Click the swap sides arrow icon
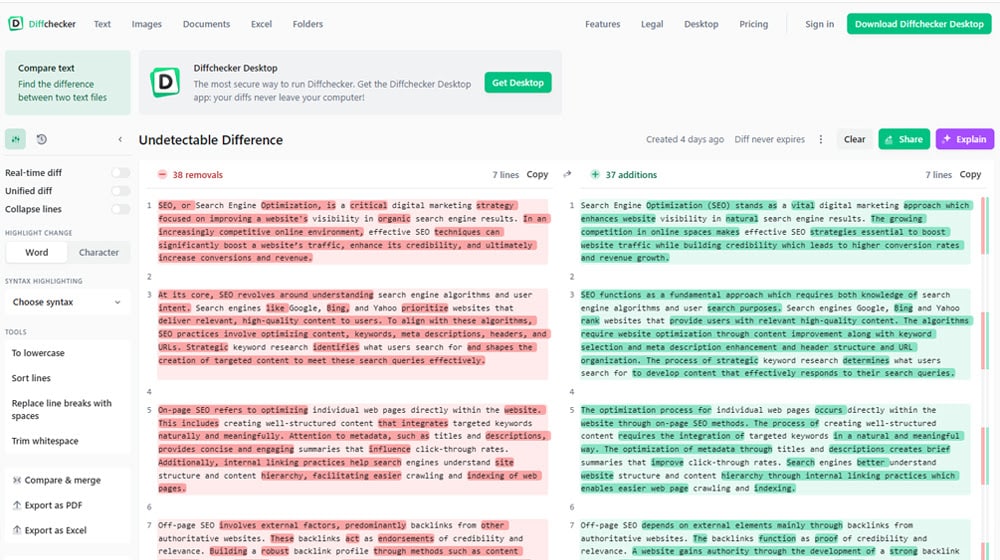 click(x=567, y=174)
